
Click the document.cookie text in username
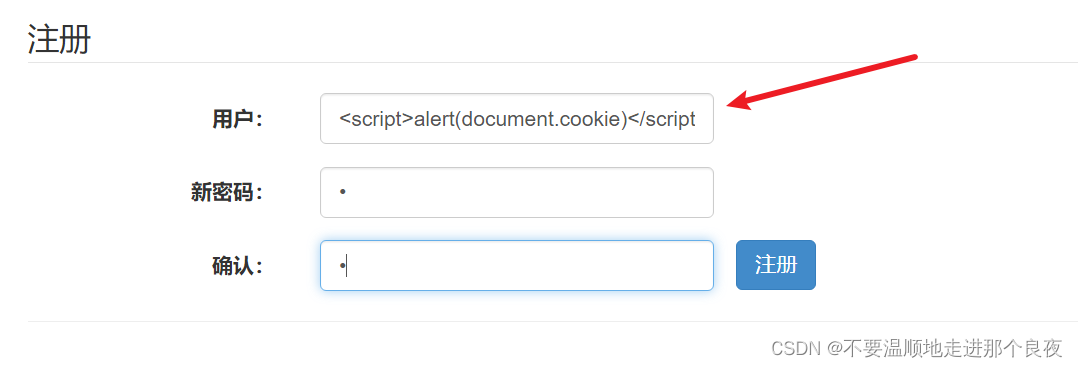(x=540, y=120)
